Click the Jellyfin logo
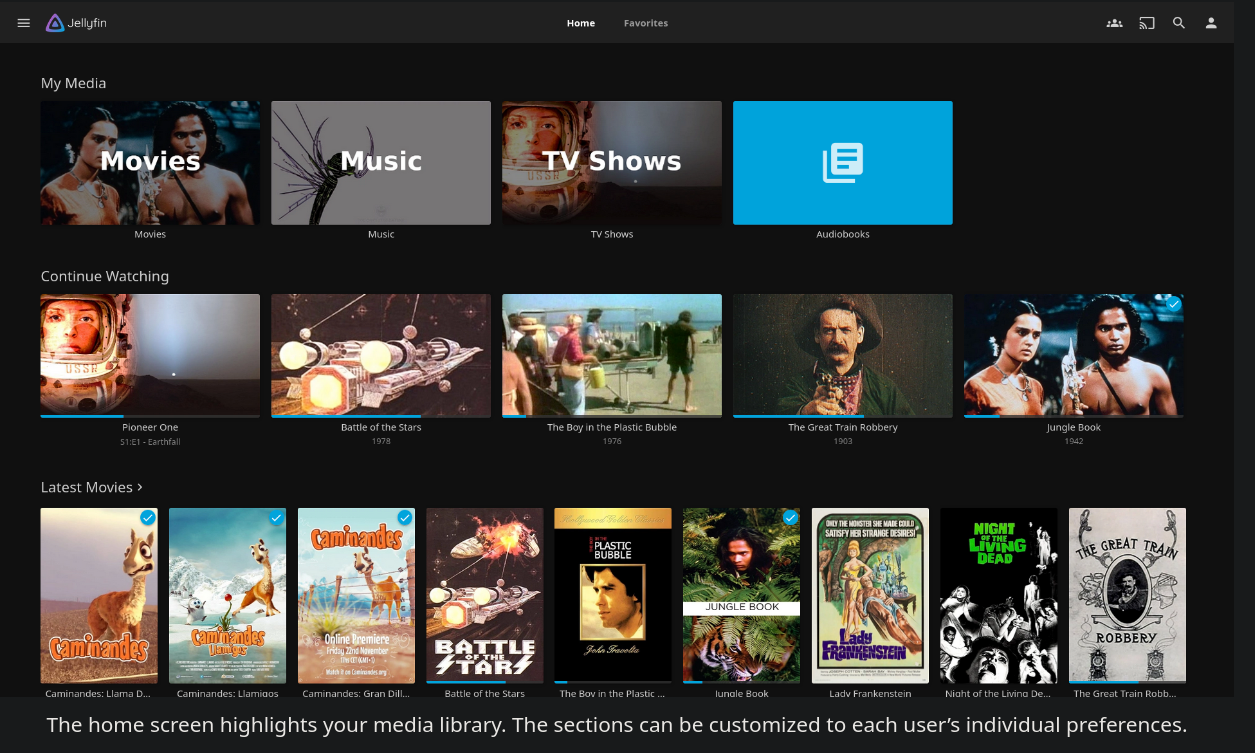1255x753 pixels. coord(76,23)
